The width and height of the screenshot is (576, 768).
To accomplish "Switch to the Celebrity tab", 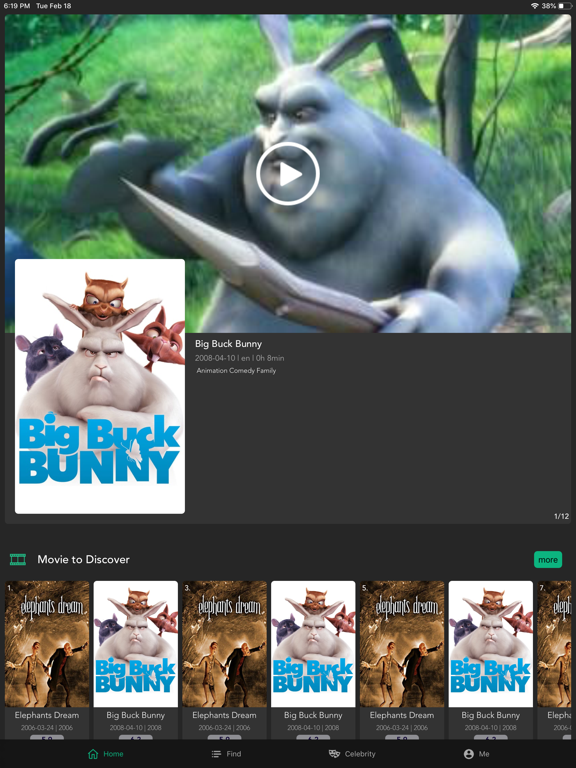I will click(352, 754).
